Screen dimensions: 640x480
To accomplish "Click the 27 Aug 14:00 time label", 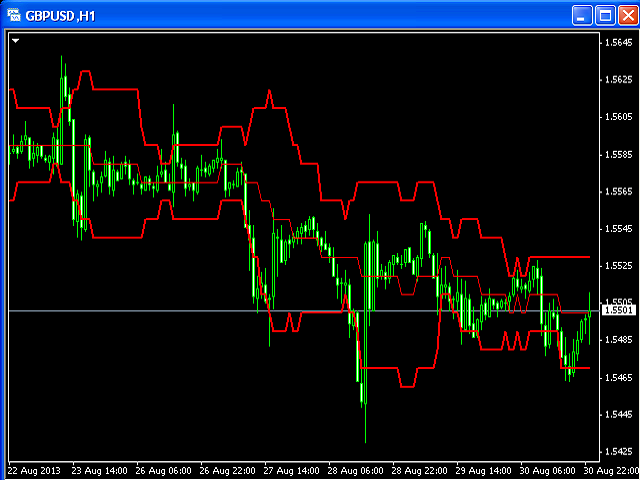I will click(x=290, y=470).
